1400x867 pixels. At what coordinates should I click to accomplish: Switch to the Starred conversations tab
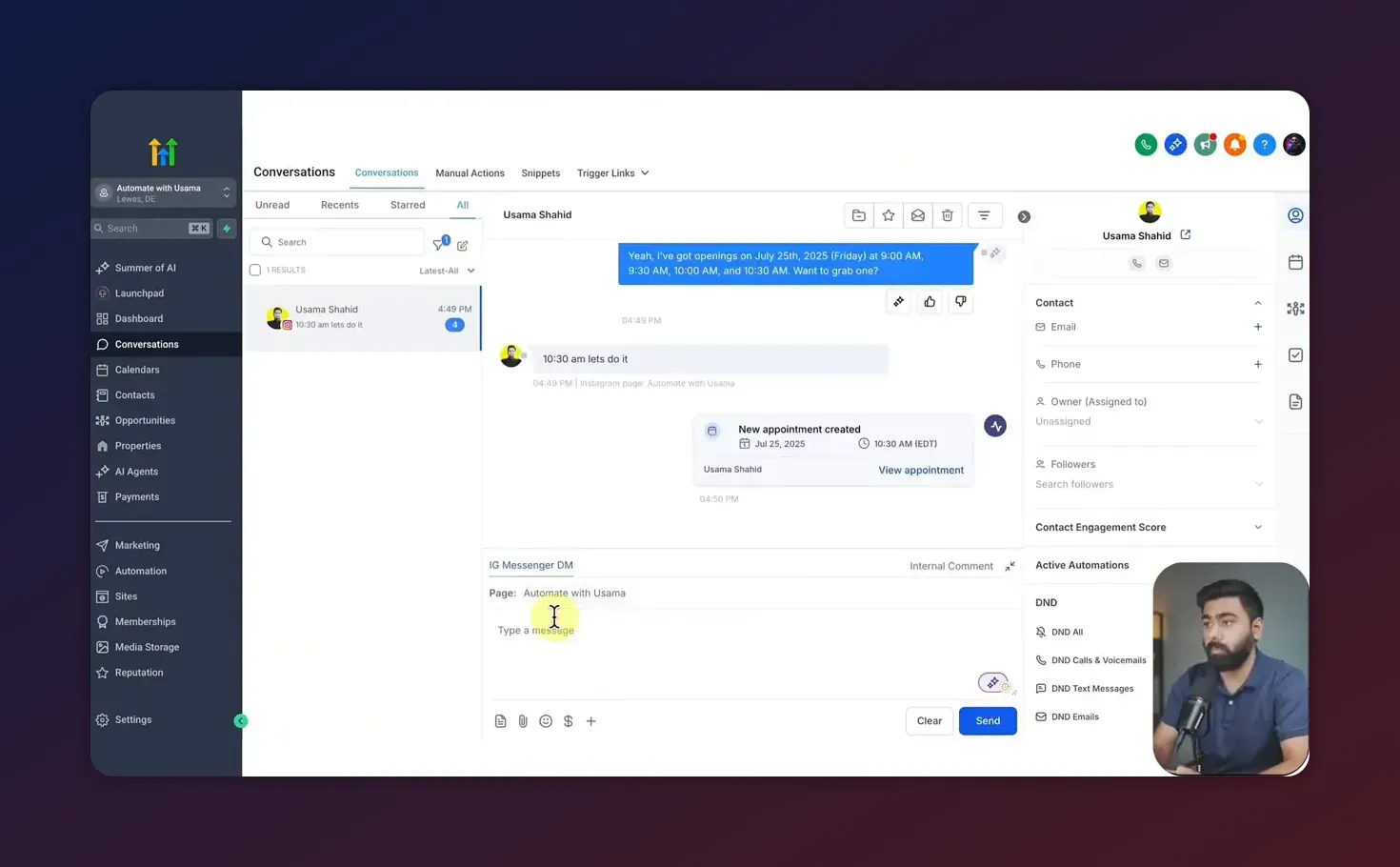[x=407, y=204]
